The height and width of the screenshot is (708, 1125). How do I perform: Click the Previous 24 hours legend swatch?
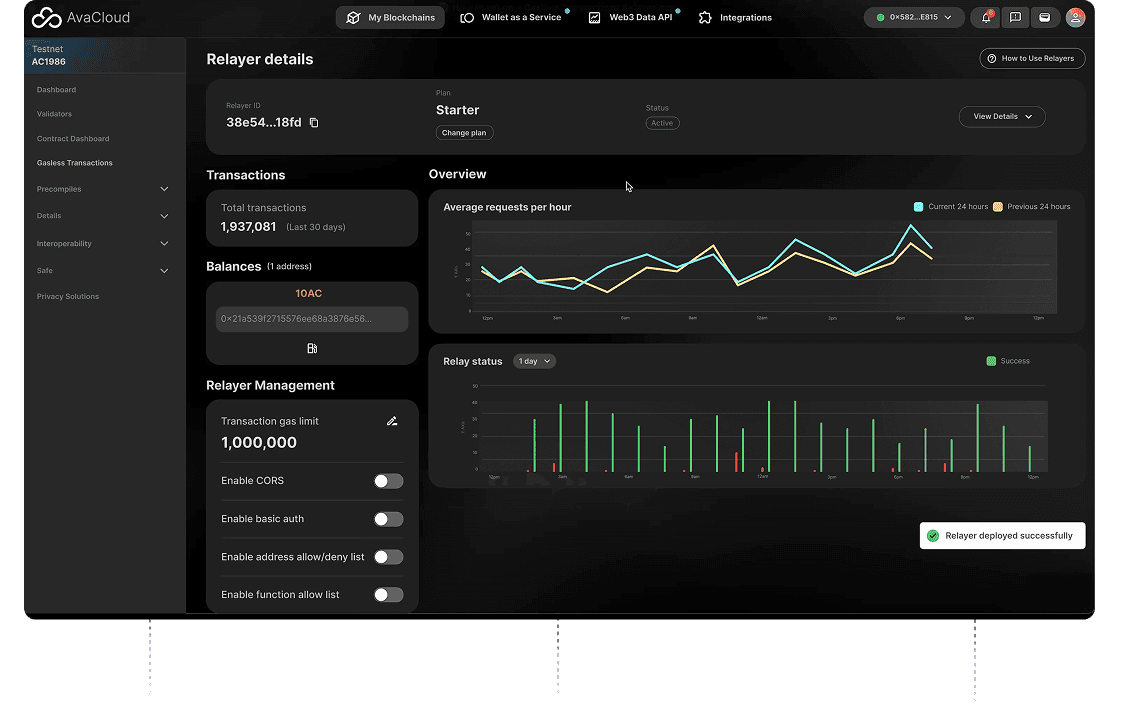point(997,207)
